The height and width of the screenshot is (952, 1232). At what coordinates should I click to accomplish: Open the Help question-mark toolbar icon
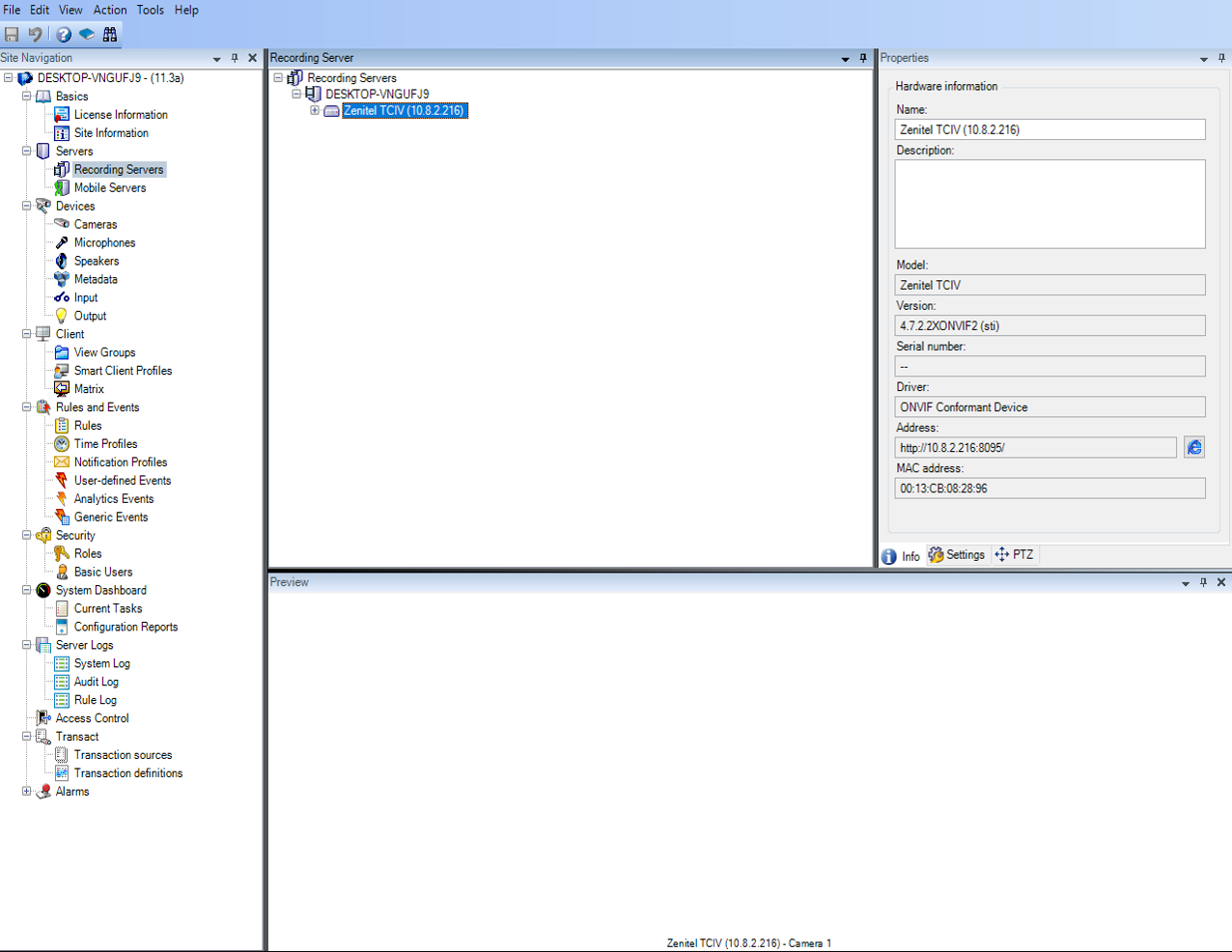(x=64, y=34)
